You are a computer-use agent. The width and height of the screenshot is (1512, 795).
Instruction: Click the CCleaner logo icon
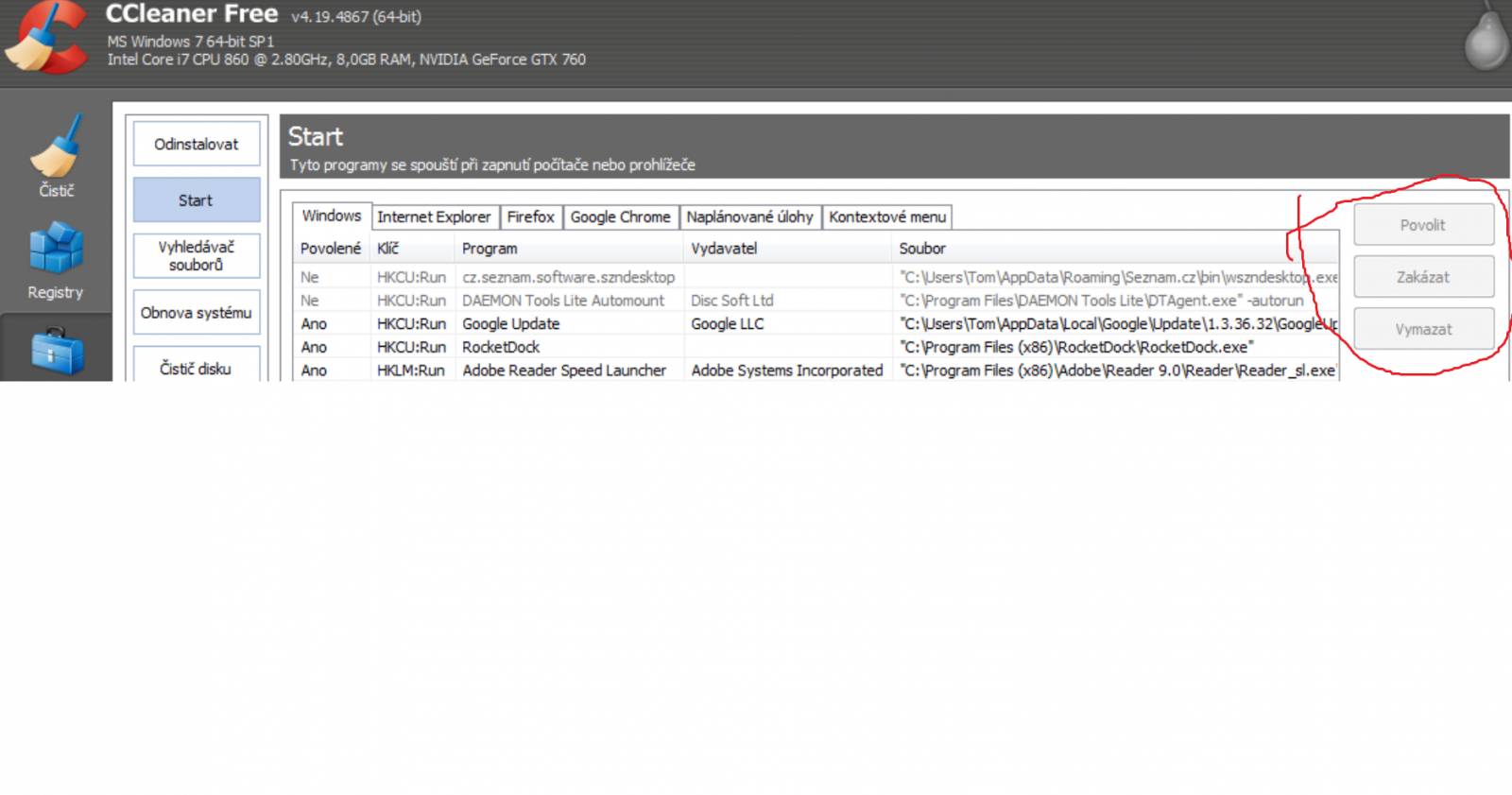(45, 38)
